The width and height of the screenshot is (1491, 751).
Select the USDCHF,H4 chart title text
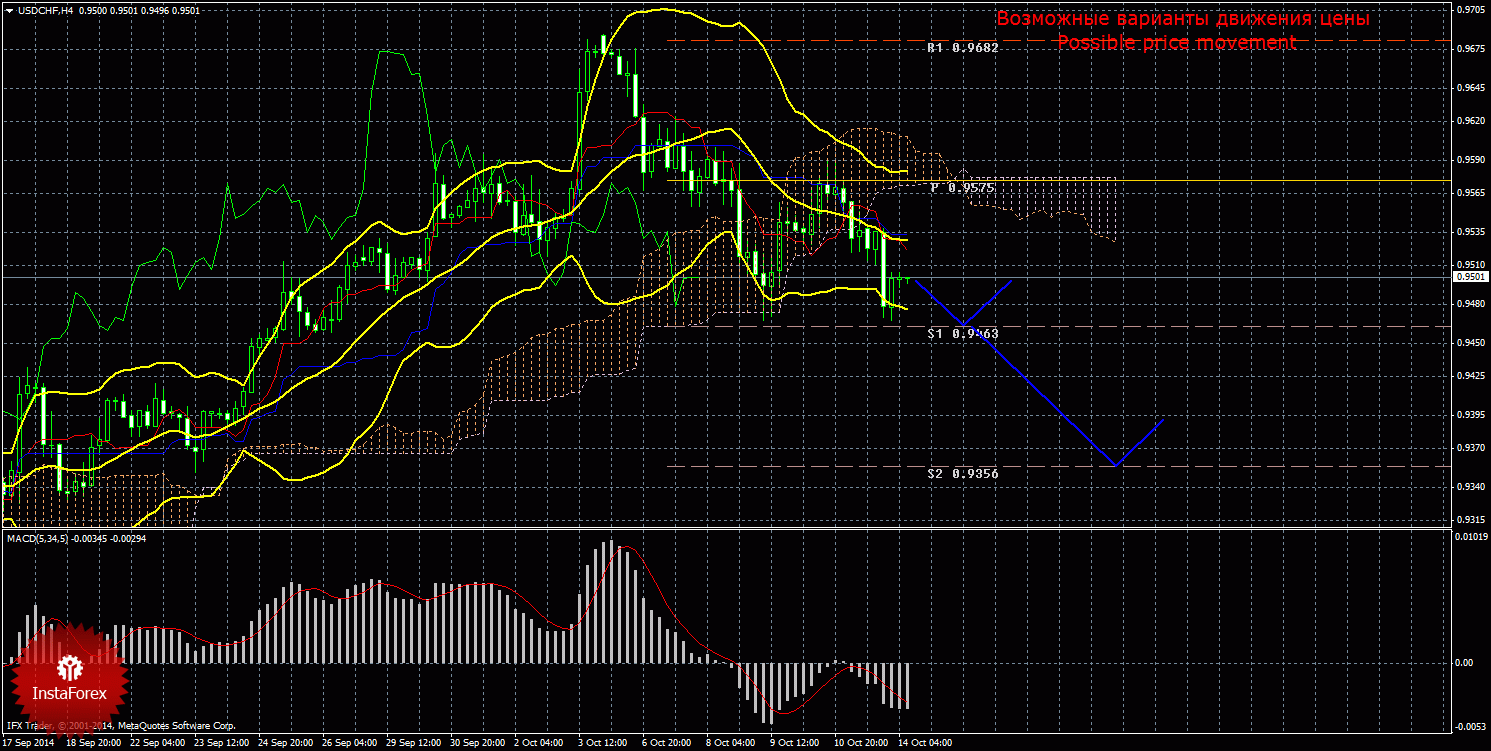48,10
